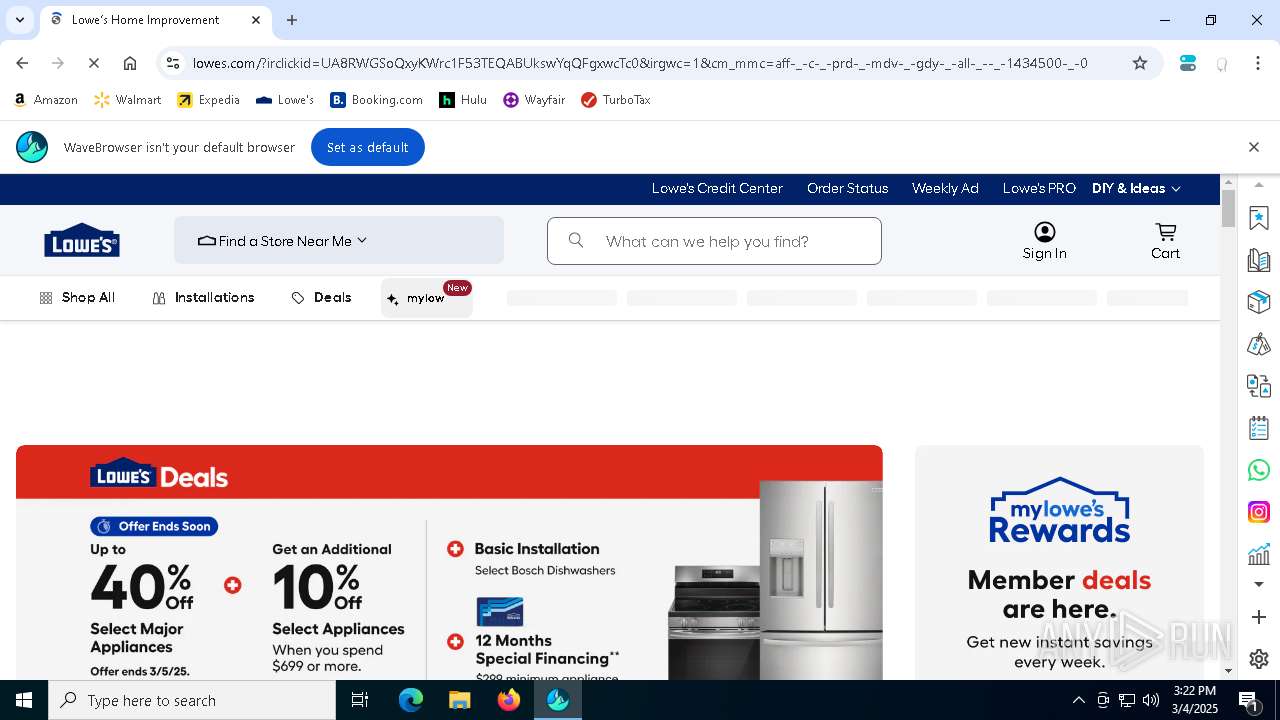
Task: Open browser menu three dots
Action: click(x=1258, y=63)
